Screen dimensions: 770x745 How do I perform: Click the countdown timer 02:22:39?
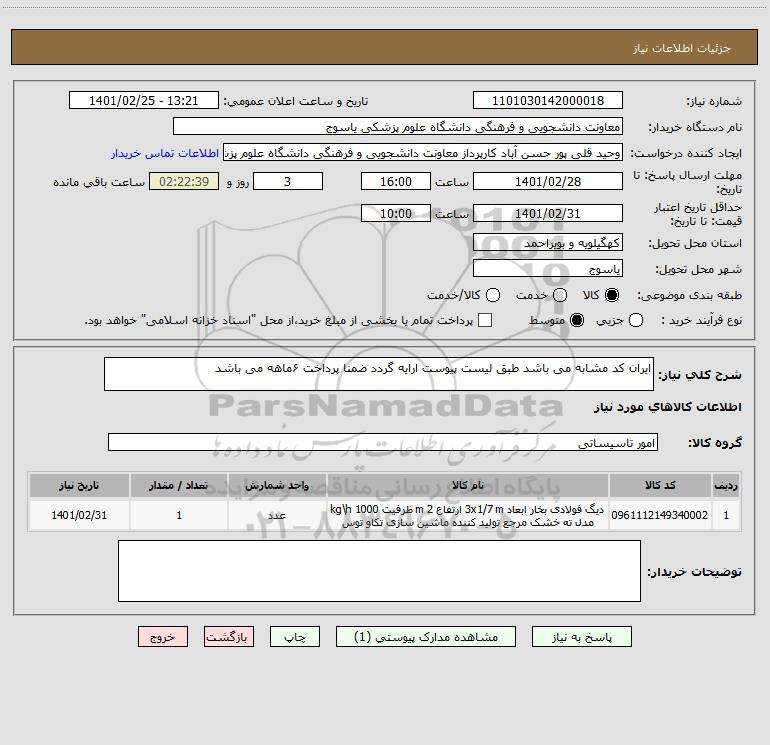[x=184, y=181]
